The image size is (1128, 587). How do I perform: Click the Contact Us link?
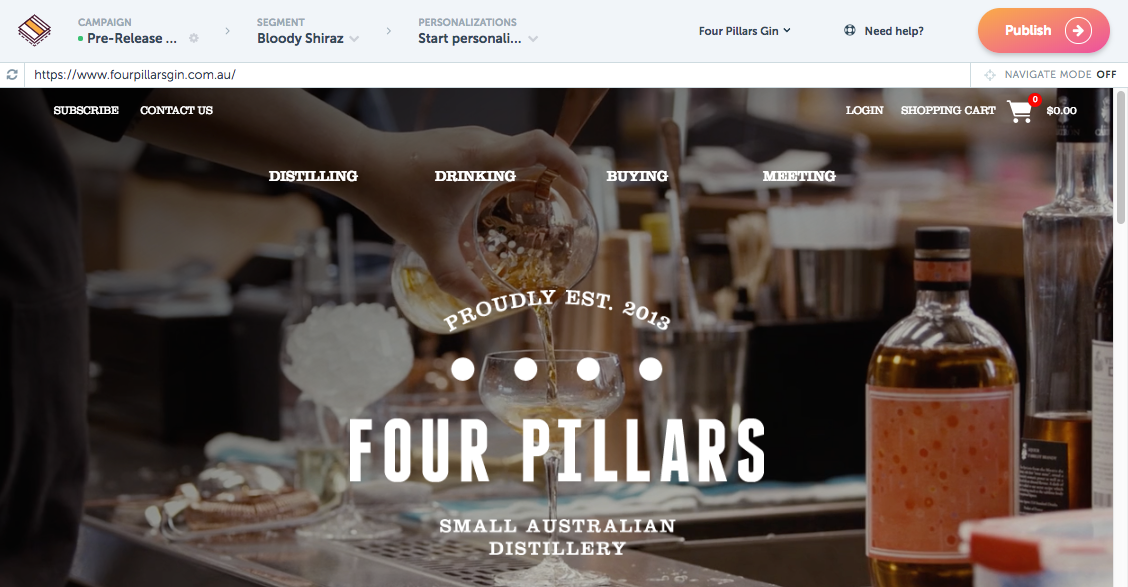(x=176, y=110)
